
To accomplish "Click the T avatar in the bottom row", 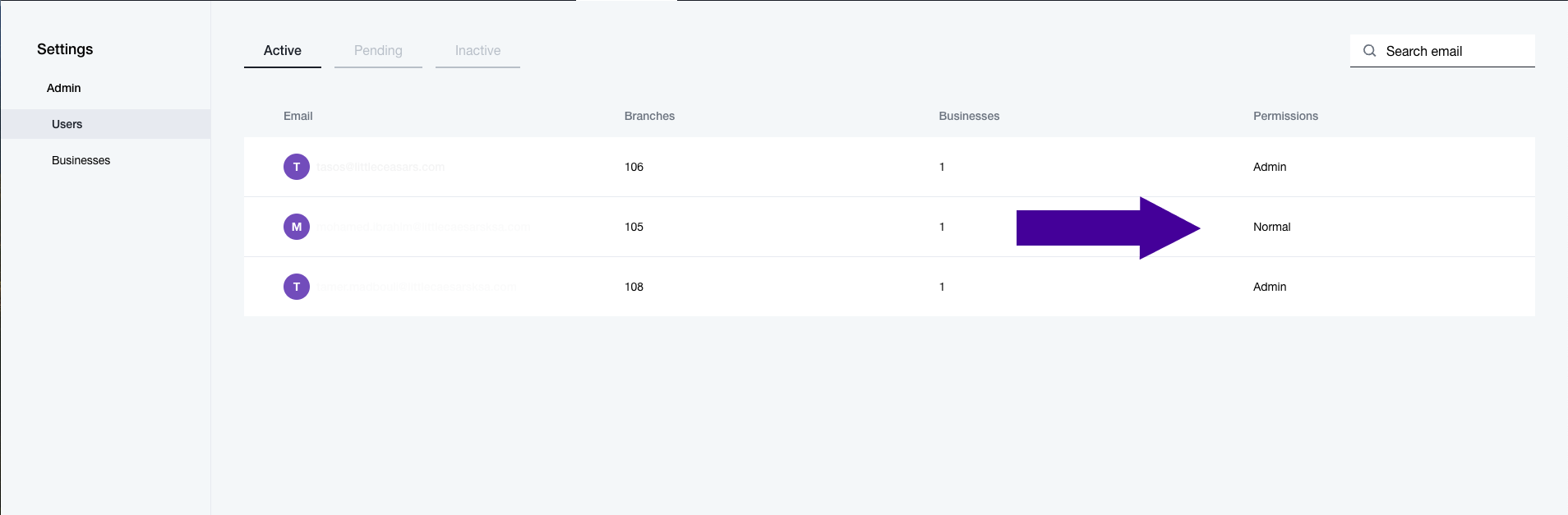I will point(296,286).
